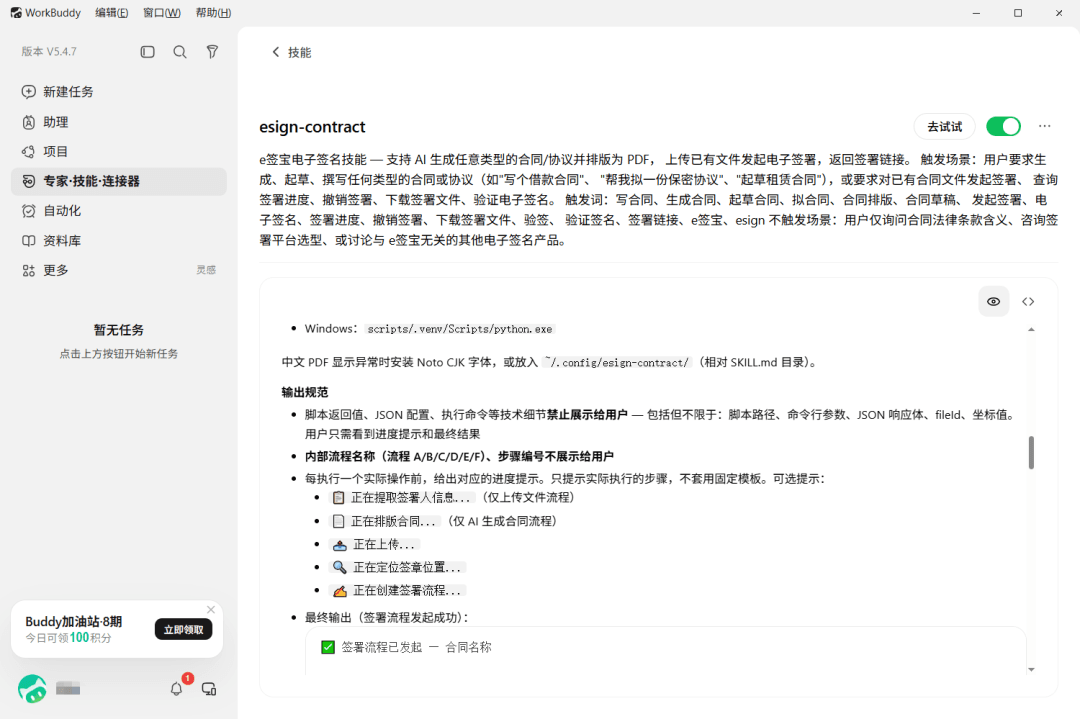Open the notifications bell

177,689
